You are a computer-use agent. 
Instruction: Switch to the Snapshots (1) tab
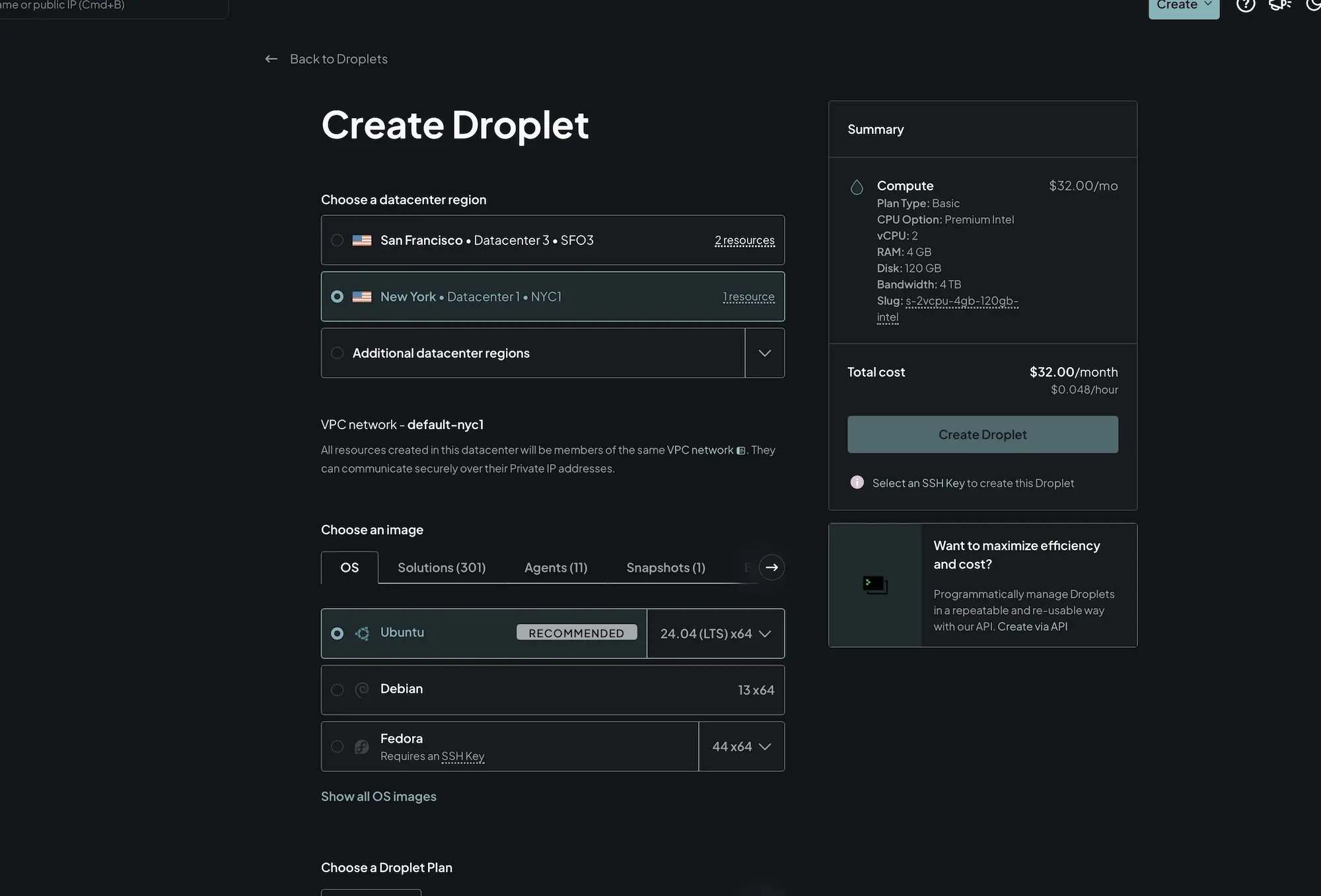(666, 568)
